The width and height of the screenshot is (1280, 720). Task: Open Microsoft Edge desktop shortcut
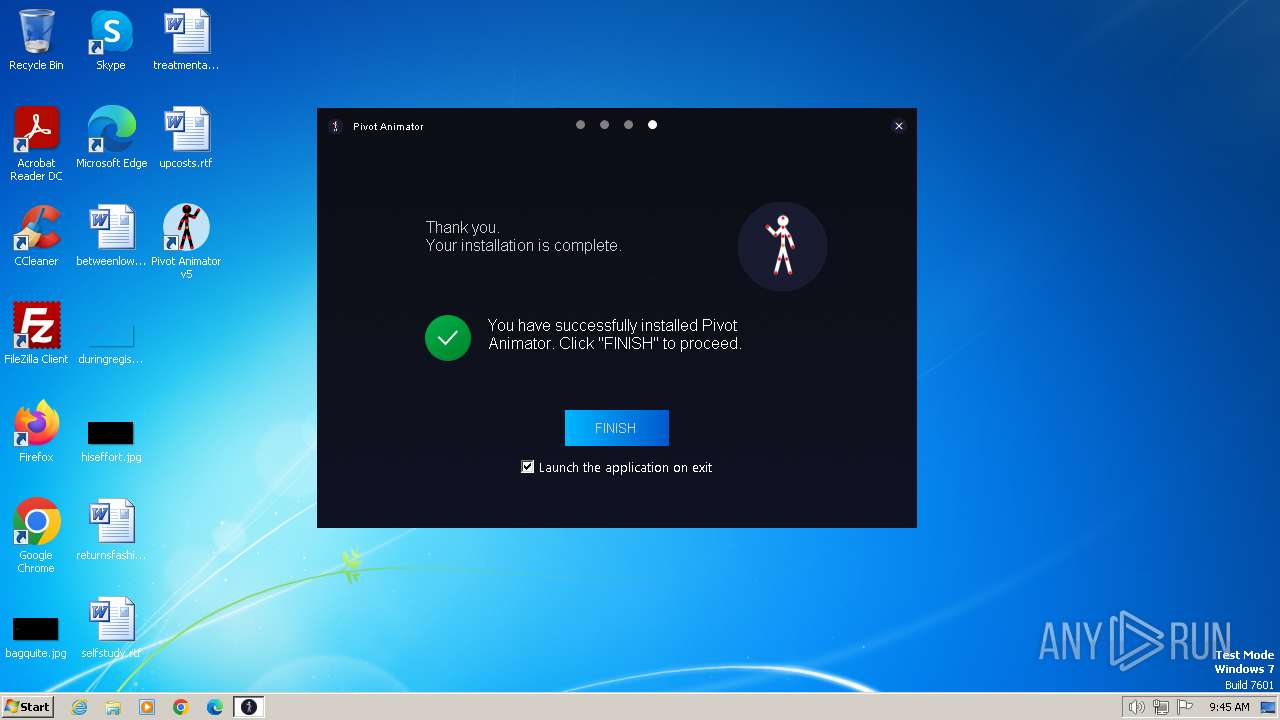111,138
